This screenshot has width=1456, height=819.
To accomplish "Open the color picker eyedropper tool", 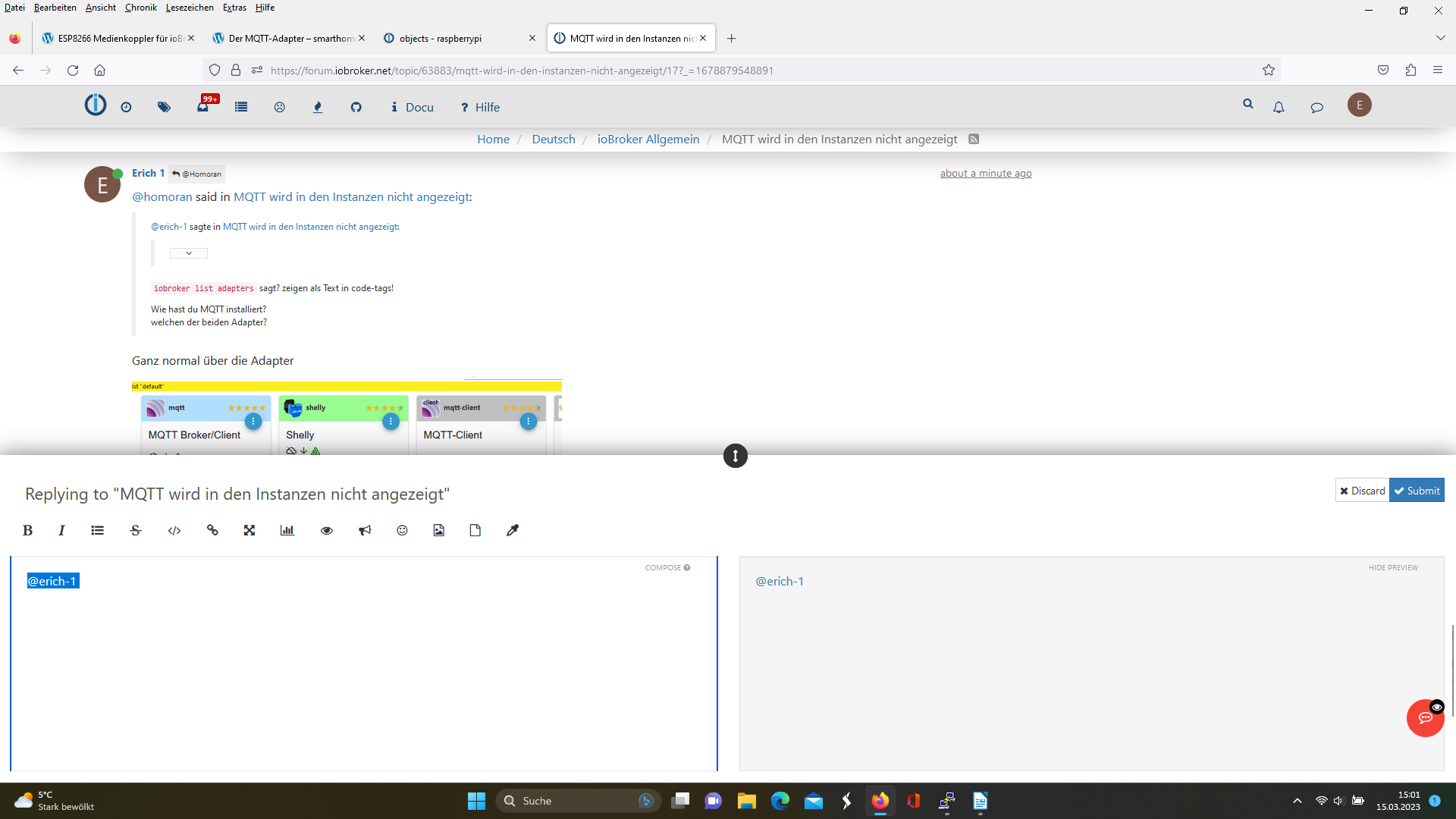I will coord(513,531).
